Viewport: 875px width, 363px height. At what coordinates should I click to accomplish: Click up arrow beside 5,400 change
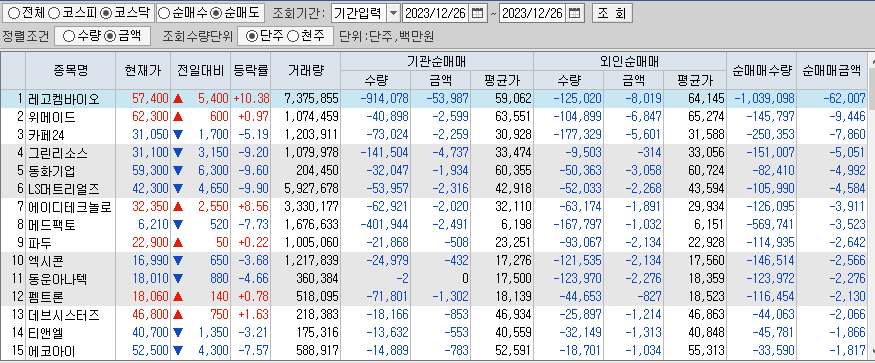point(178,99)
